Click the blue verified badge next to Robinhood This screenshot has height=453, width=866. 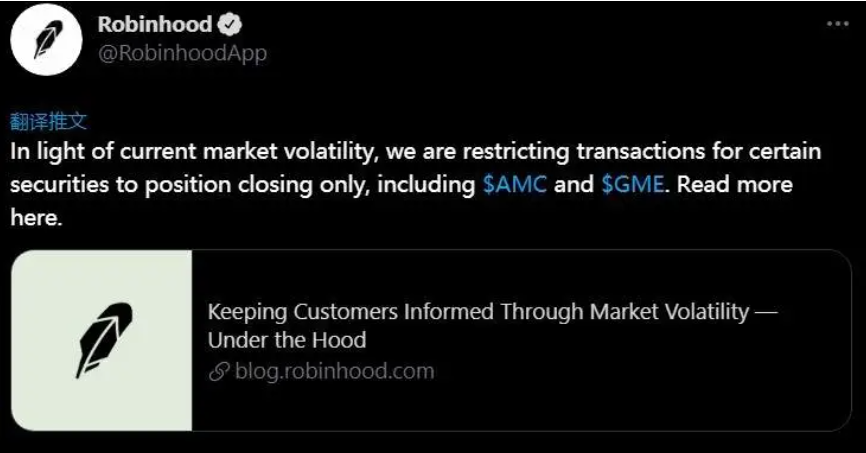point(229,24)
